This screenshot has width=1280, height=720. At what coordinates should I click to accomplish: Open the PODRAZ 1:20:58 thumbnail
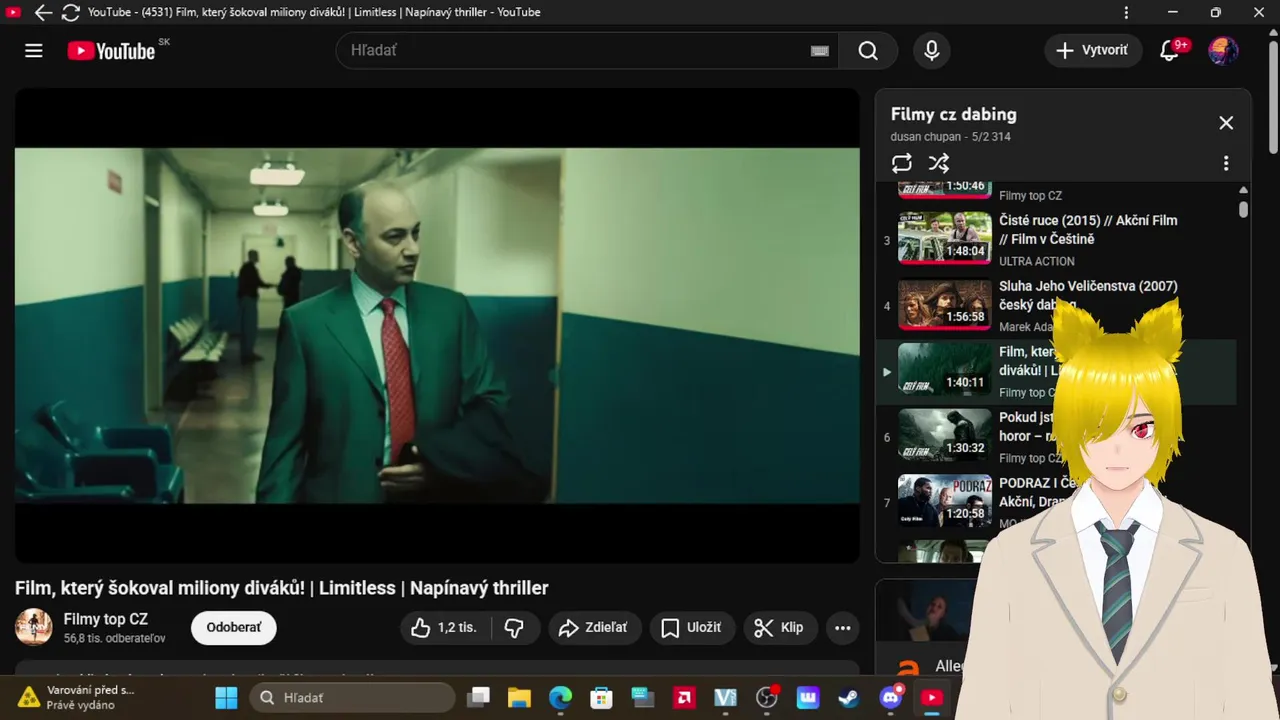point(945,501)
